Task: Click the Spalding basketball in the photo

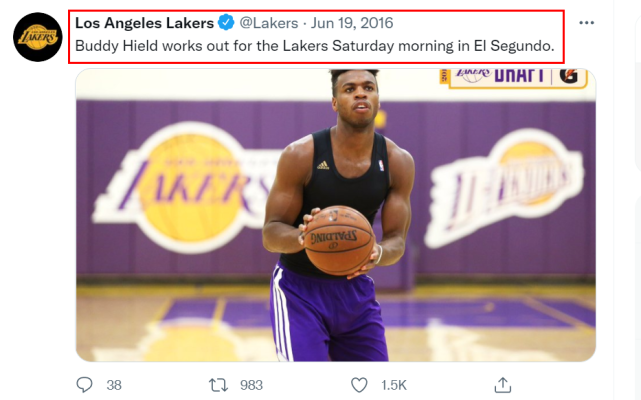Action: tap(339, 240)
